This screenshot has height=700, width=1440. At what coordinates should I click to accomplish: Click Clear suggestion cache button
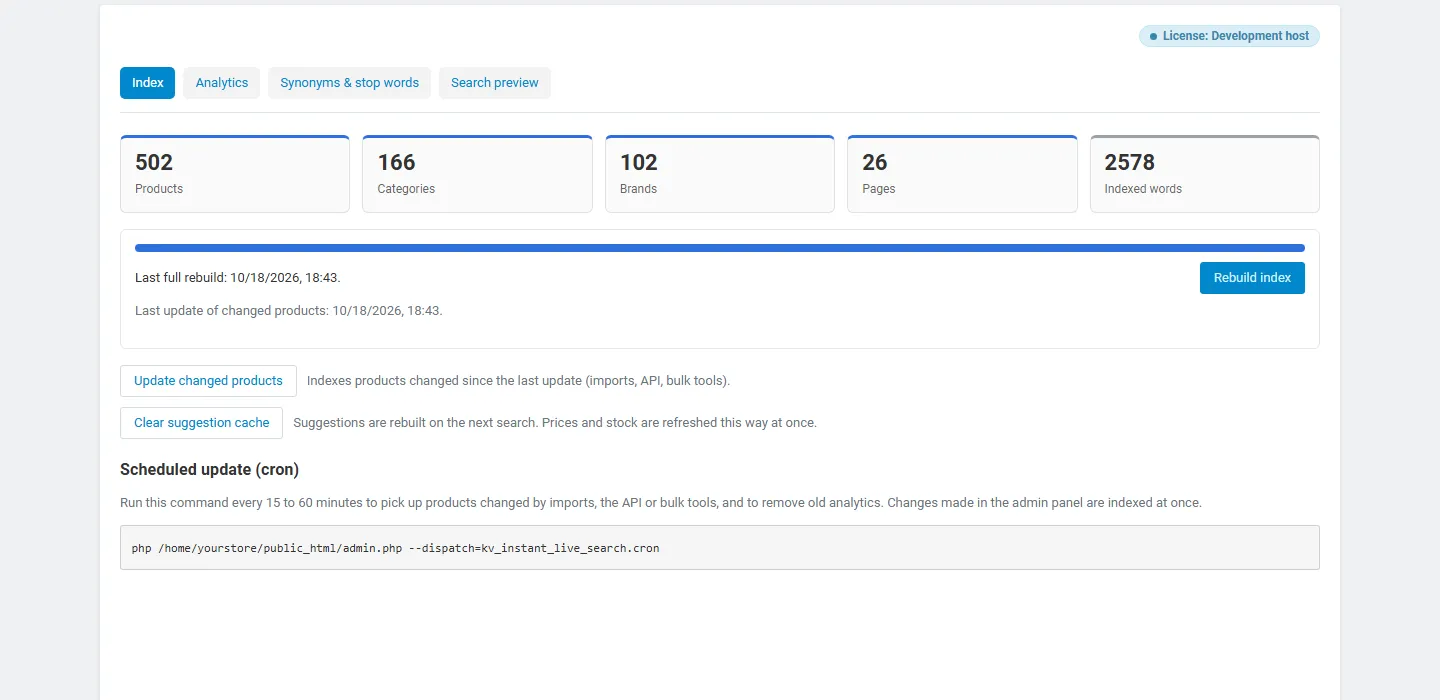[201, 423]
